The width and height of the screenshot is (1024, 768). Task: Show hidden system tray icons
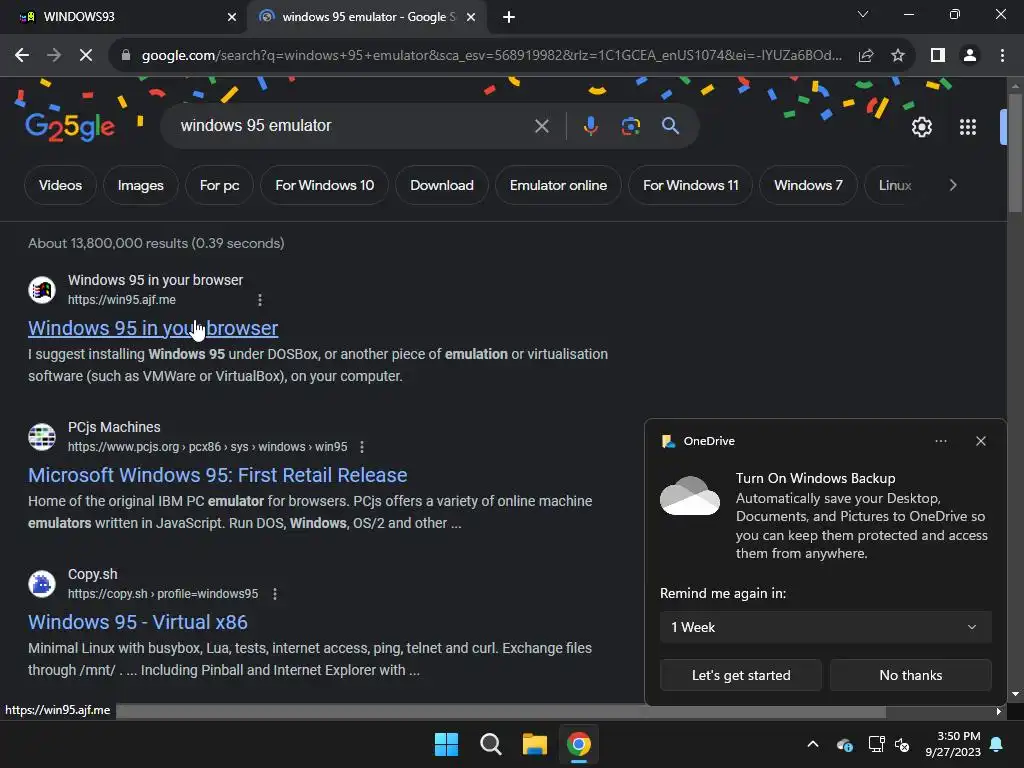coord(813,744)
